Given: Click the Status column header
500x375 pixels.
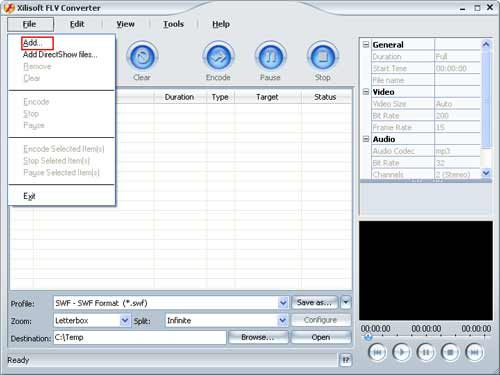Looking at the screenshot, I should point(326,97).
